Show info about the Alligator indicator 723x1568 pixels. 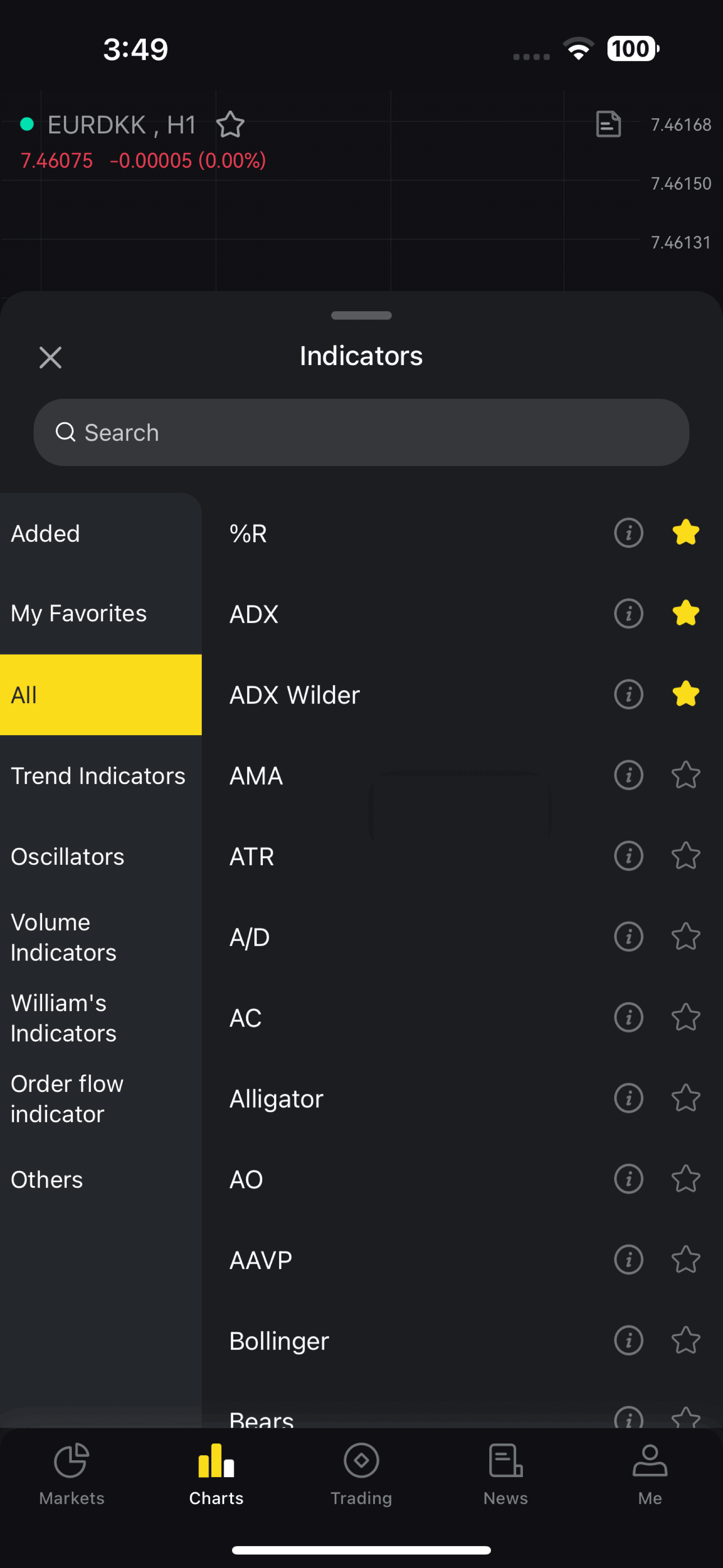pyautogui.click(x=628, y=1098)
